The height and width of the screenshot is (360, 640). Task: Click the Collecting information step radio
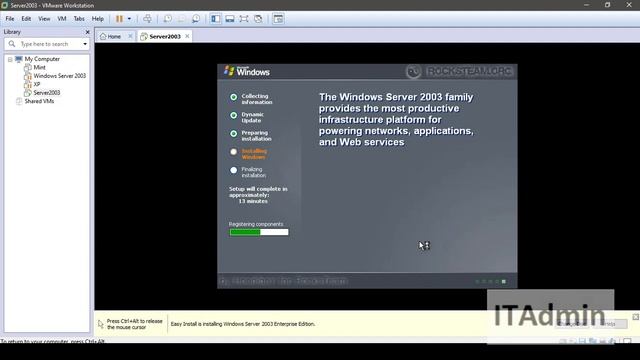[233, 97]
